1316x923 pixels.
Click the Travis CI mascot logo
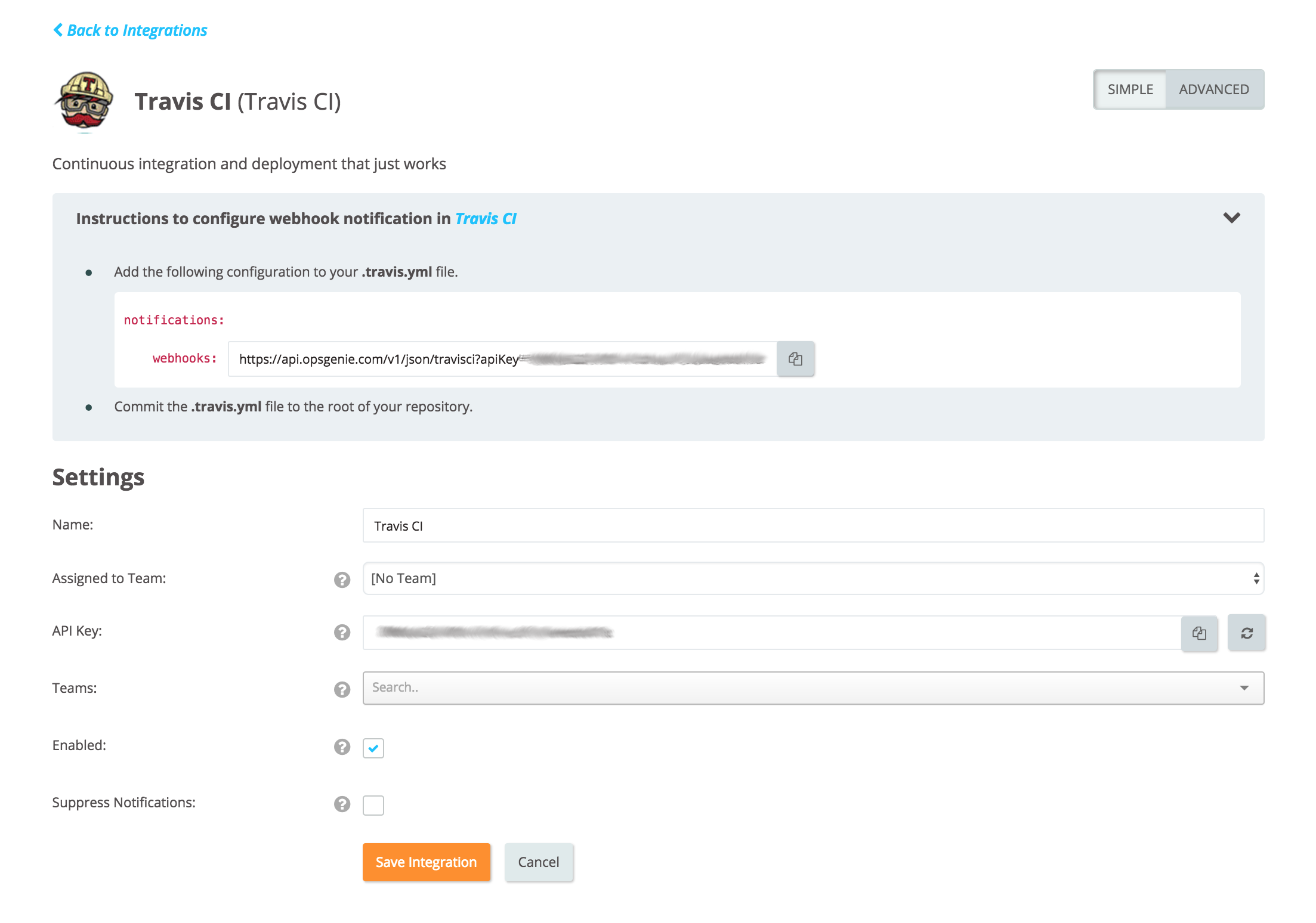pyautogui.click(x=85, y=100)
